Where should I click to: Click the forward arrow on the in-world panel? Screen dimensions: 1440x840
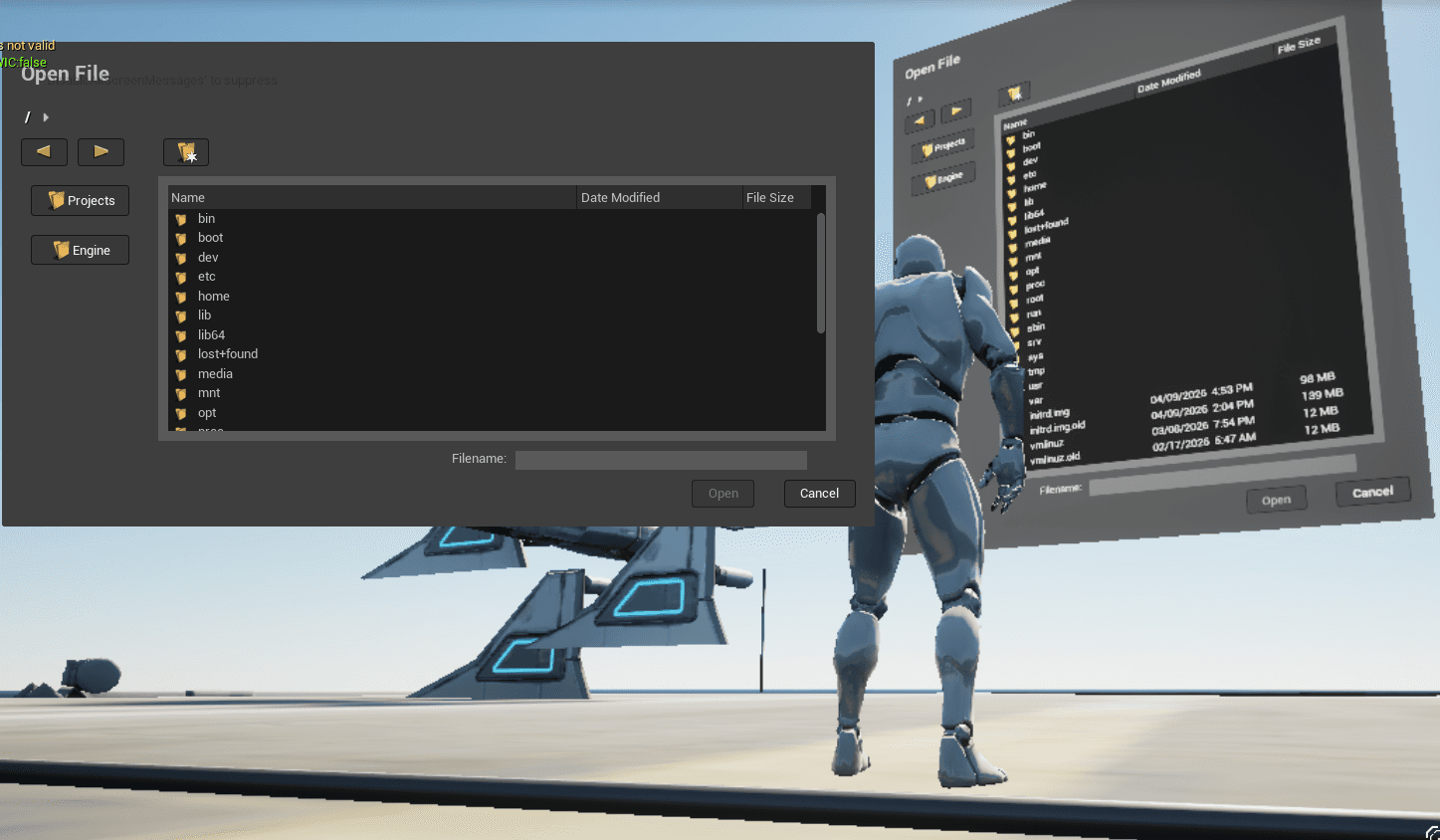coord(956,110)
